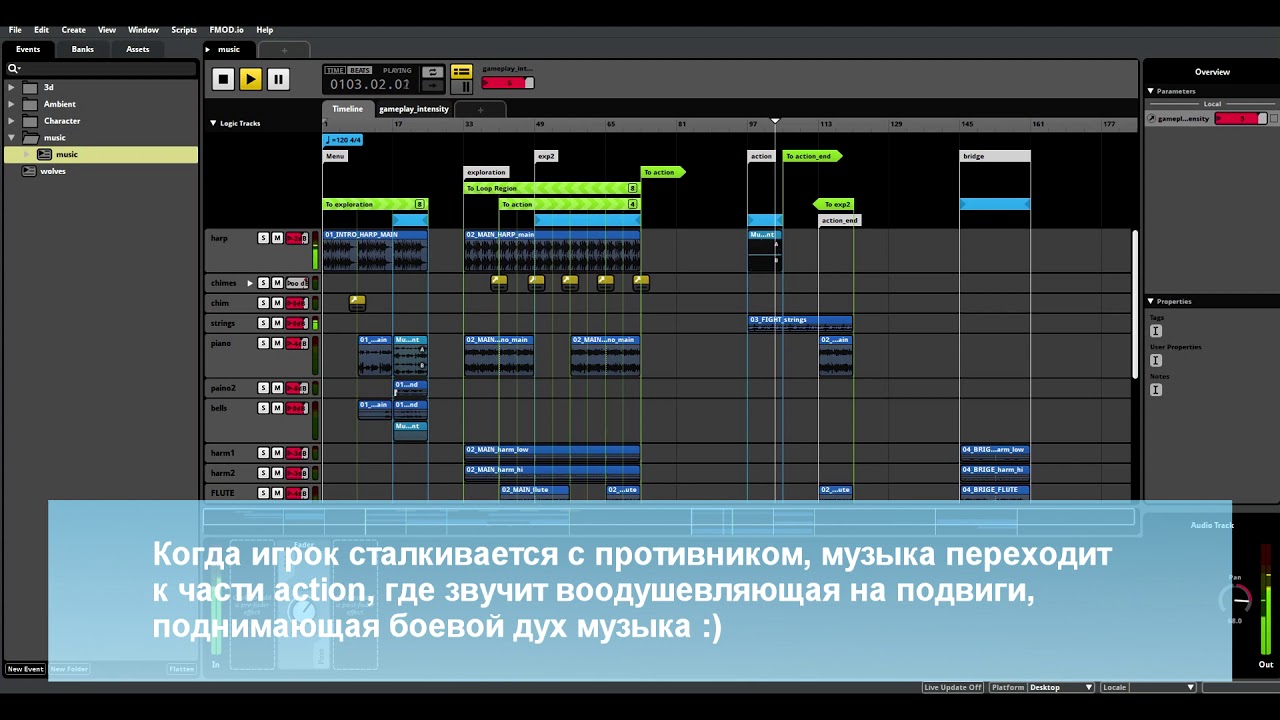The width and height of the screenshot is (1280, 720).
Task: Toggle the loop playback icon
Action: click(x=432, y=72)
